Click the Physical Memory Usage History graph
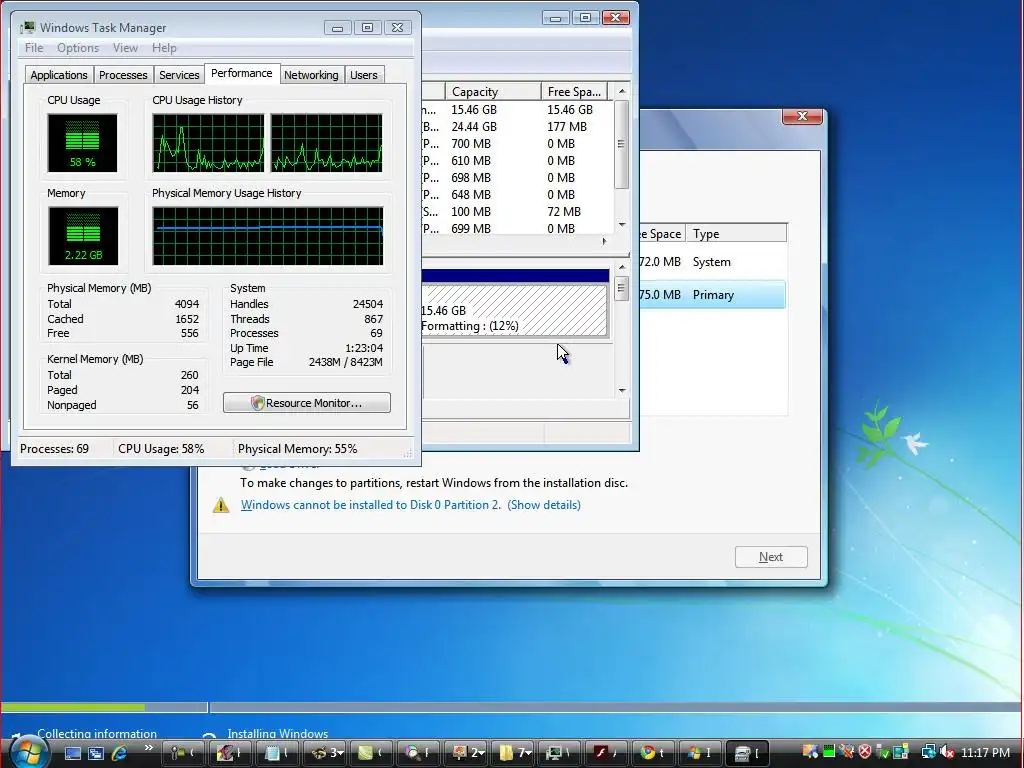 [268, 236]
